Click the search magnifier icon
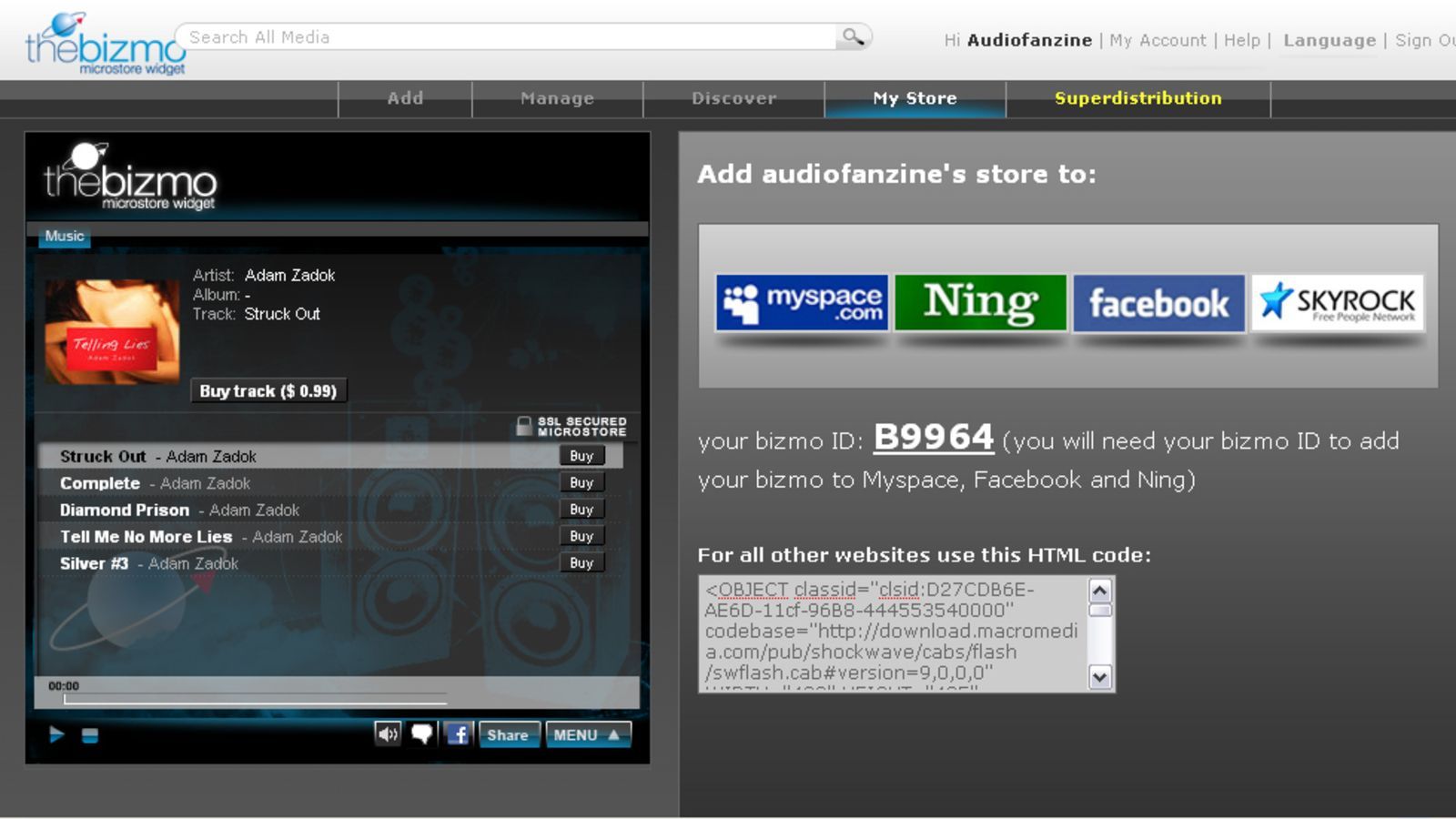Viewport: 1456px width, 819px height. (x=853, y=37)
